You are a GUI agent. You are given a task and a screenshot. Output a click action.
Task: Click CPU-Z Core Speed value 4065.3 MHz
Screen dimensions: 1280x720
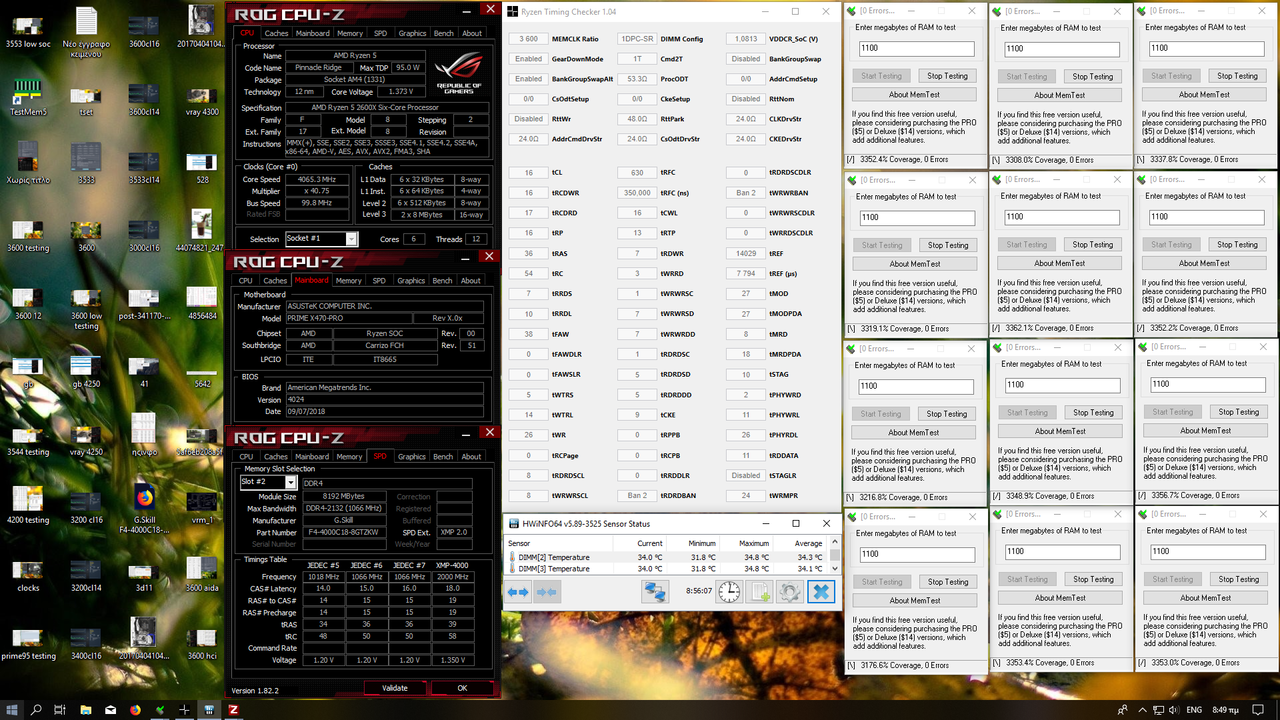316,180
